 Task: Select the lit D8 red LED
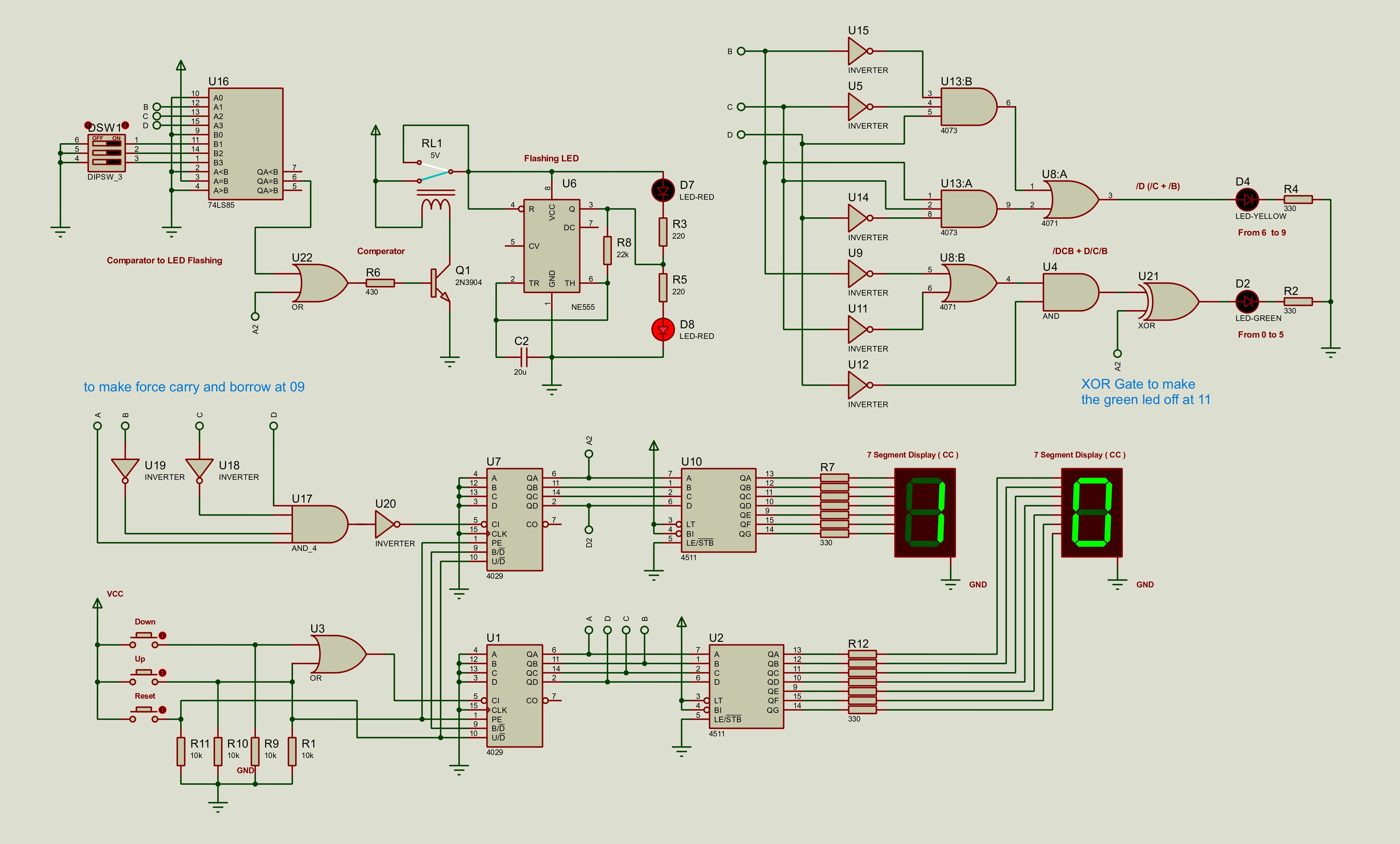click(663, 330)
